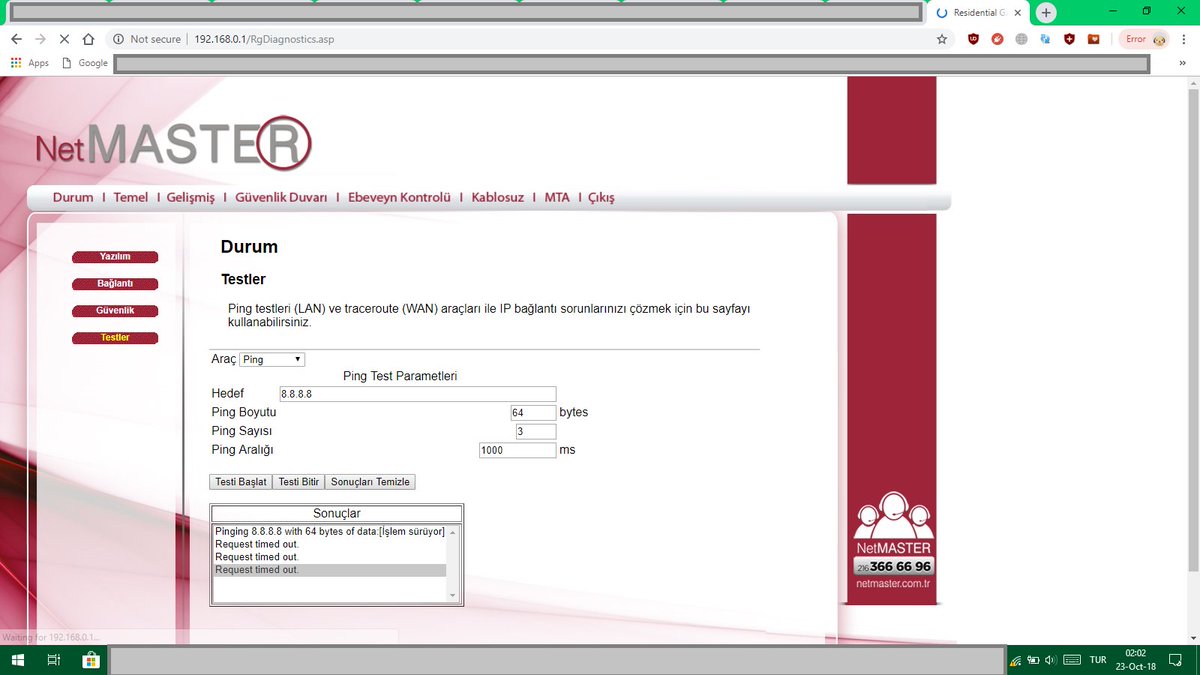Open the Google bookmark
This screenshot has width=1200, height=675.
85,63
